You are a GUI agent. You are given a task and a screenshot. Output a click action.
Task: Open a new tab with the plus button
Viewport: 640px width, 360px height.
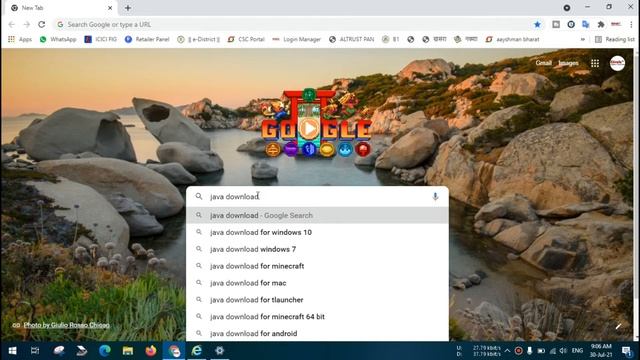[128, 8]
